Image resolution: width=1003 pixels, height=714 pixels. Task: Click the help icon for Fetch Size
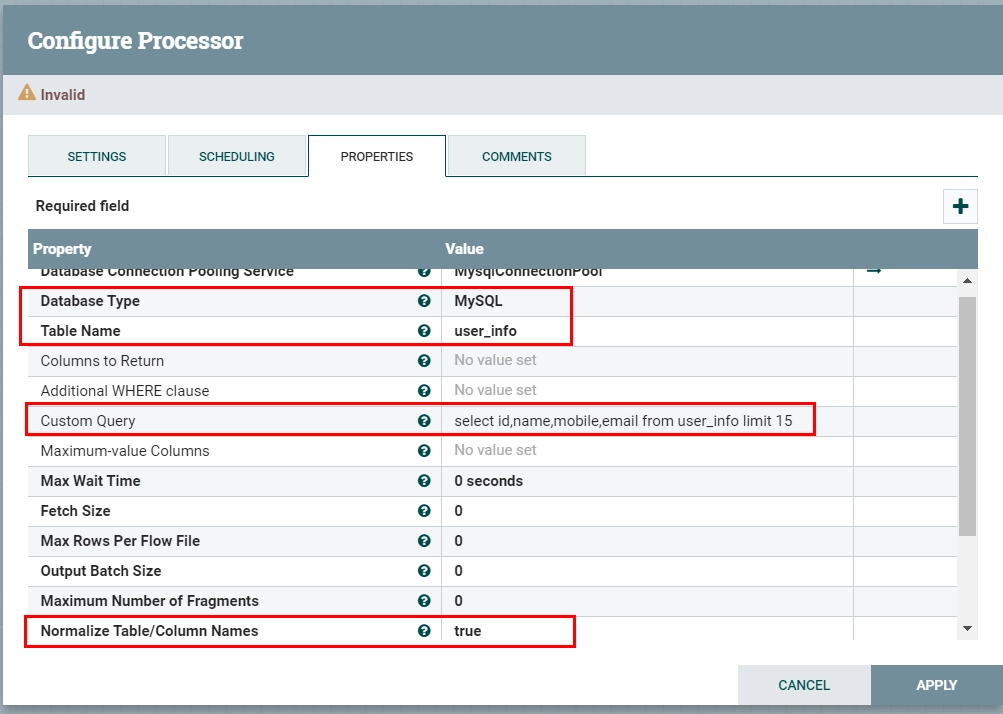pos(424,511)
